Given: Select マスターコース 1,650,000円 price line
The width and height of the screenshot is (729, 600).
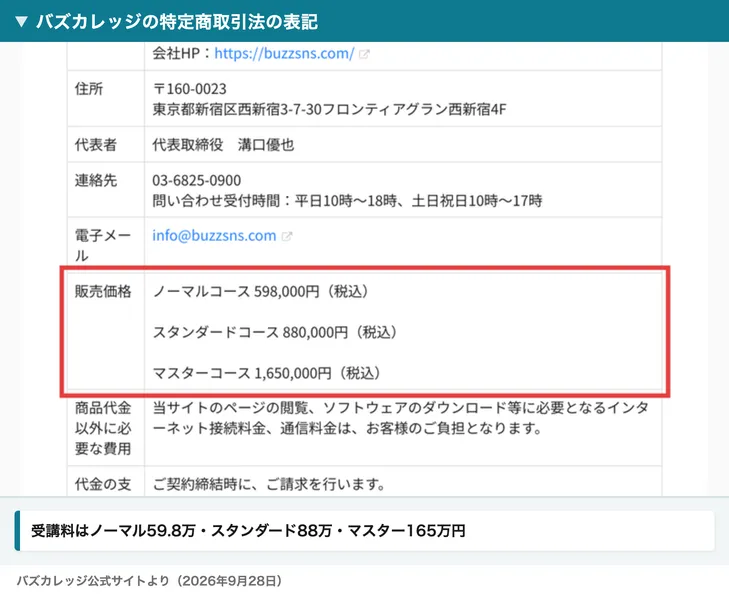Looking at the screenshot, I should coord(267,373).
